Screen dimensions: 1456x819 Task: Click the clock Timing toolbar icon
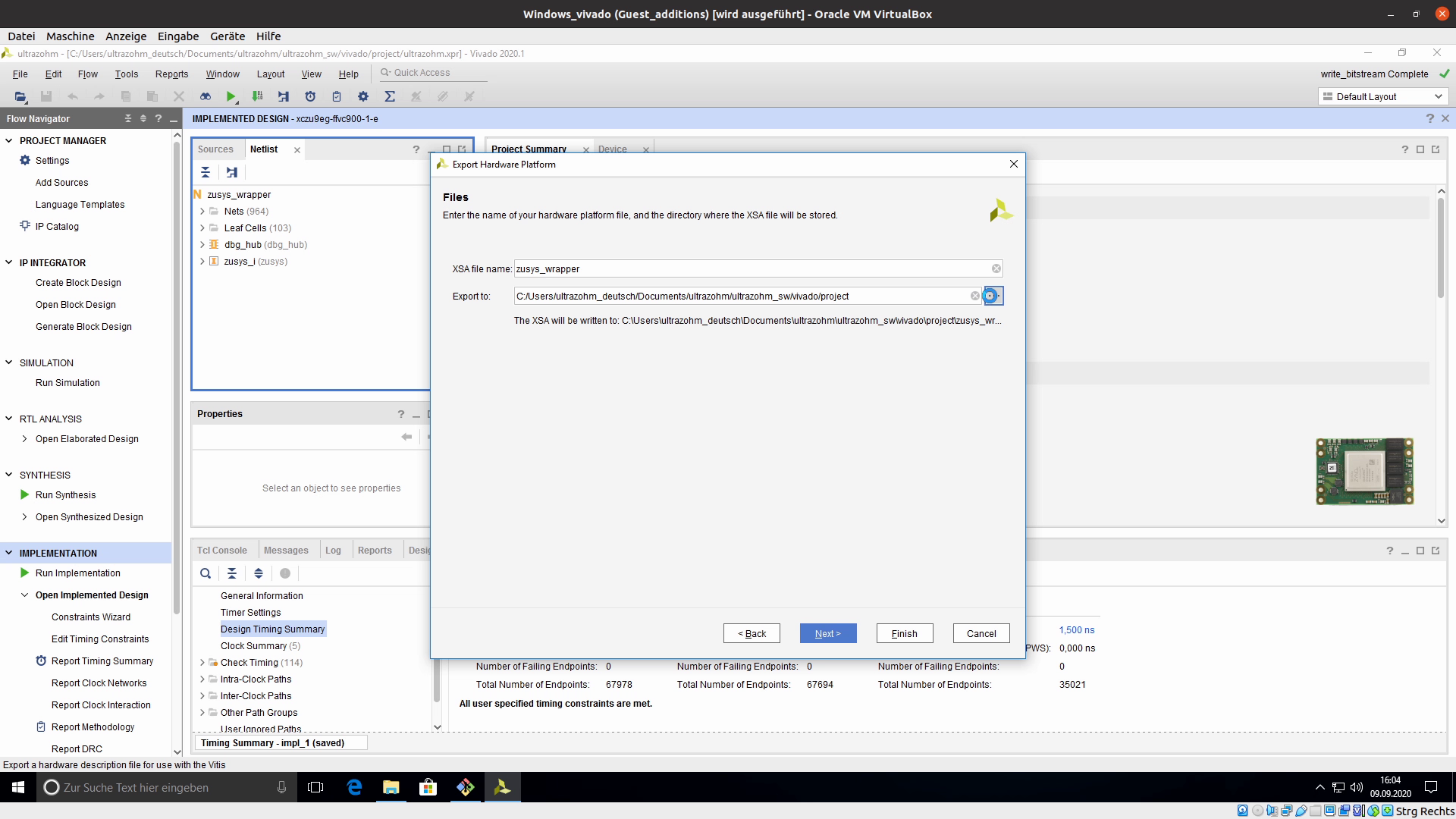click(309, 96)
